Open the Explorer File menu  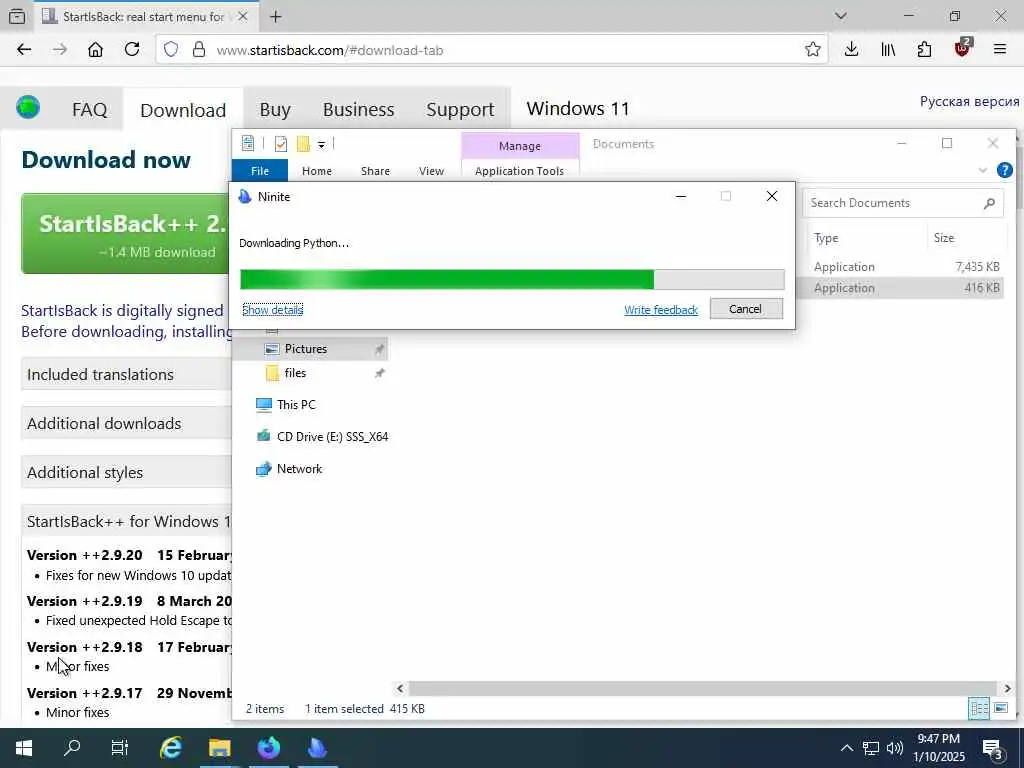260,171
